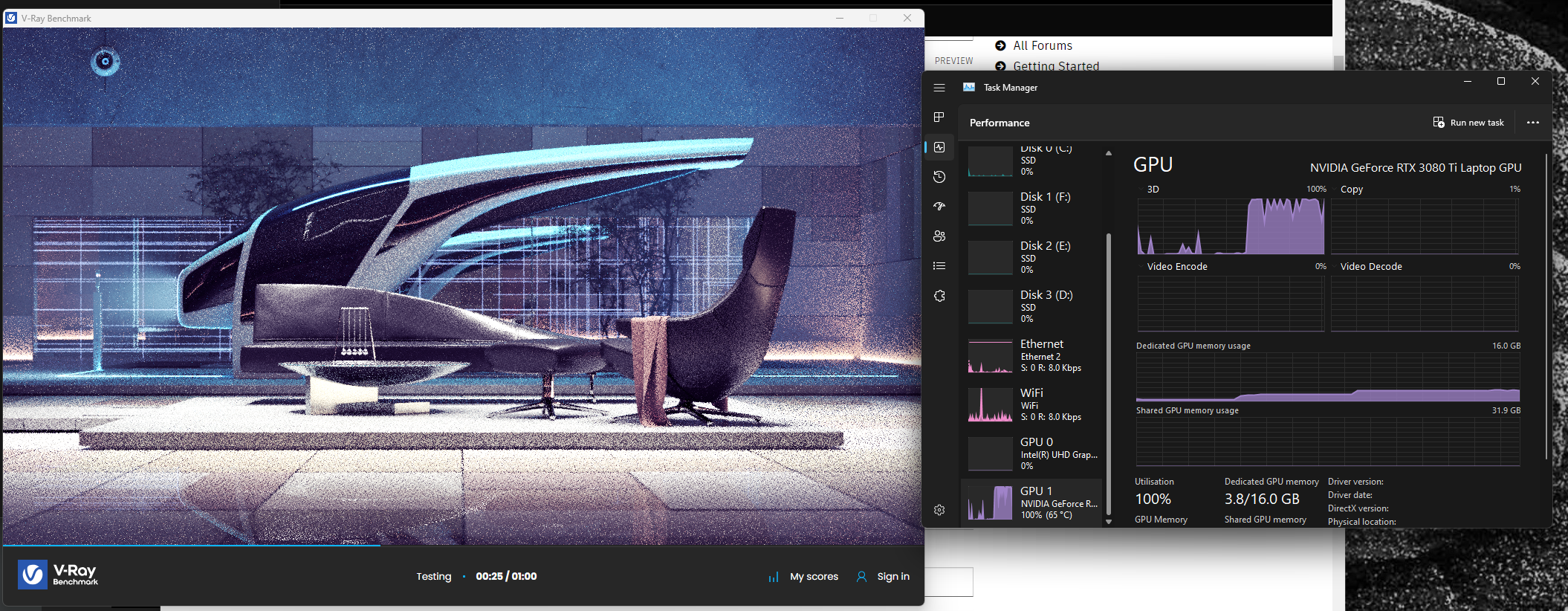
Task: Click scroll-down arrow of performance list
Action: coord(1109,522)
